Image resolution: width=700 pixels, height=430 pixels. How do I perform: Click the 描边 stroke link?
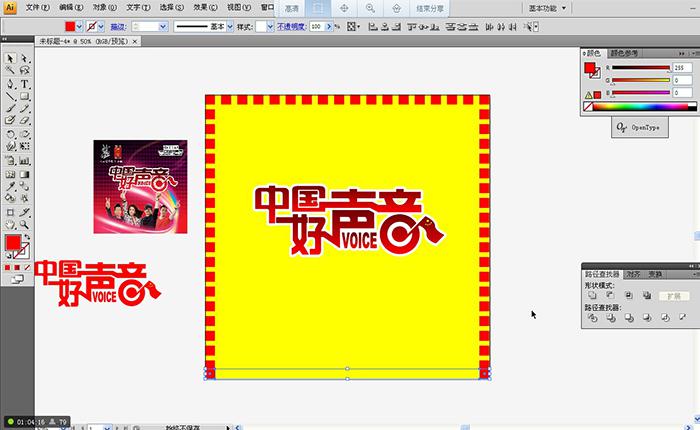click(118, 27)
